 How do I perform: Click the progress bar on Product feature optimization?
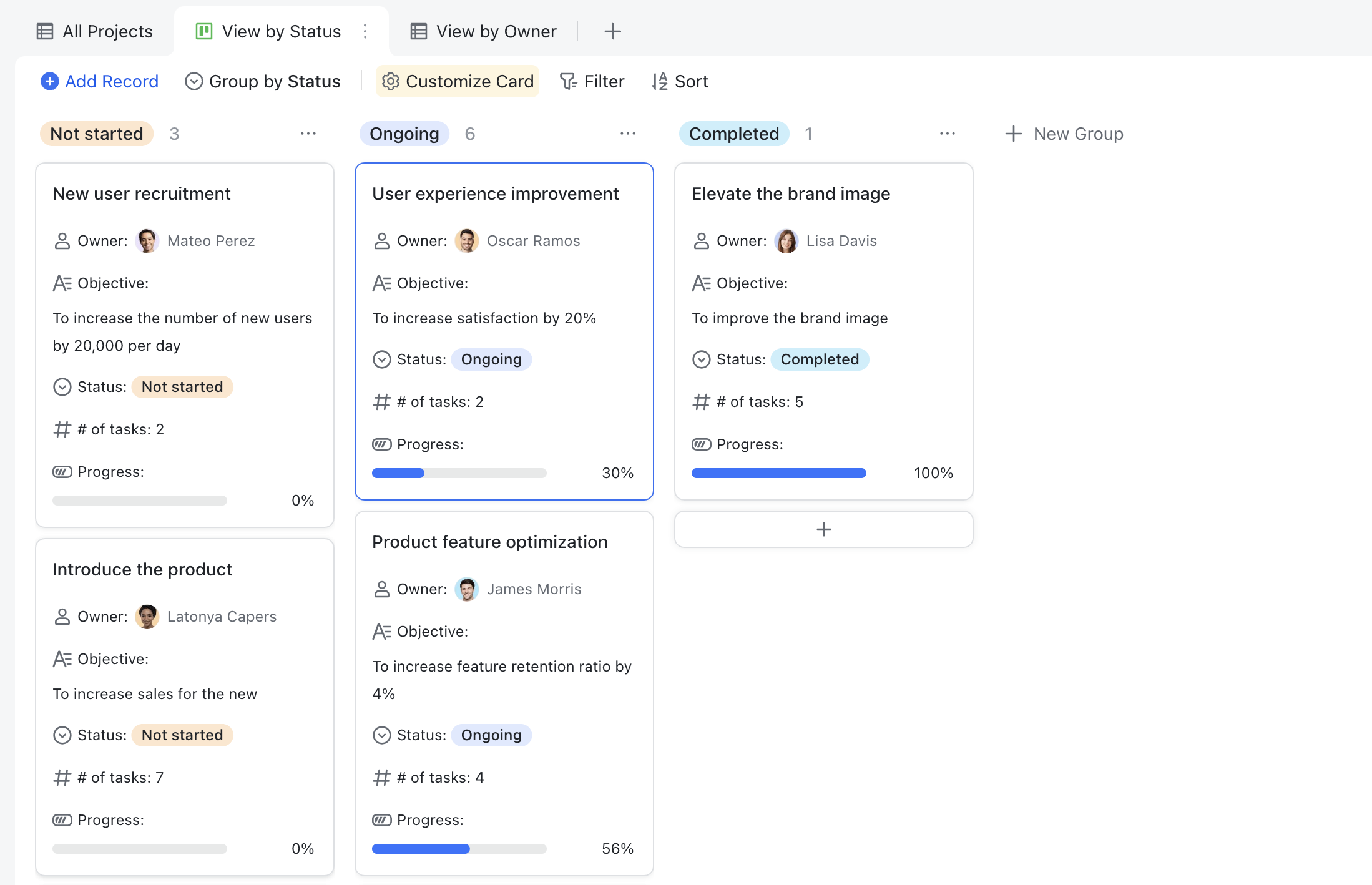point(459,848)
